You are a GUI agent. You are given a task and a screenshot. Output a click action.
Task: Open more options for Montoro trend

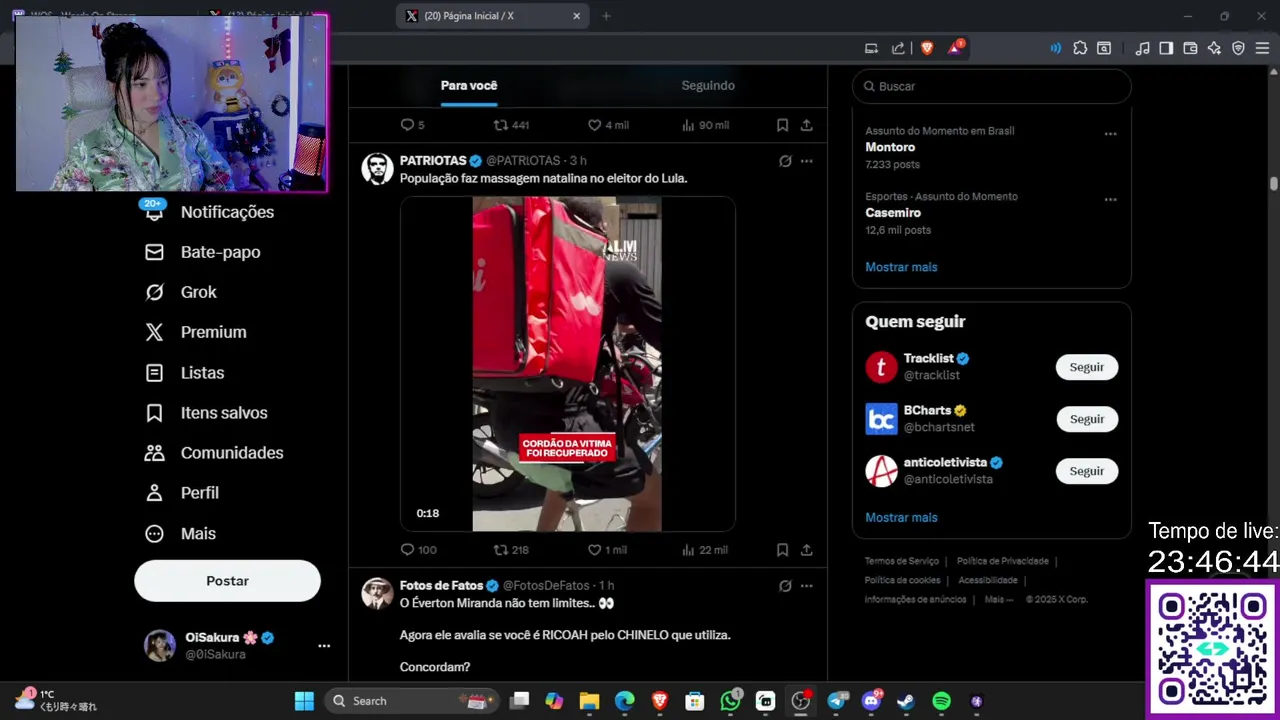[1110, 134]
